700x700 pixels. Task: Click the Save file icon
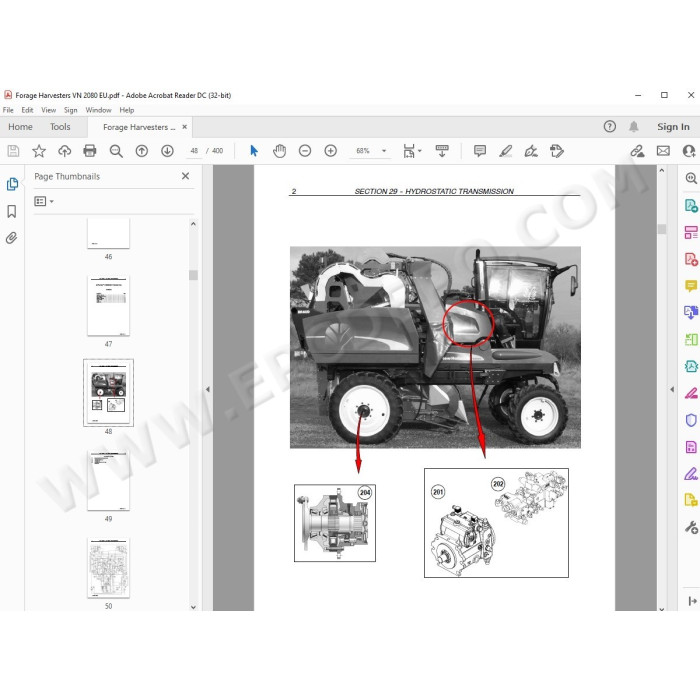13,151
